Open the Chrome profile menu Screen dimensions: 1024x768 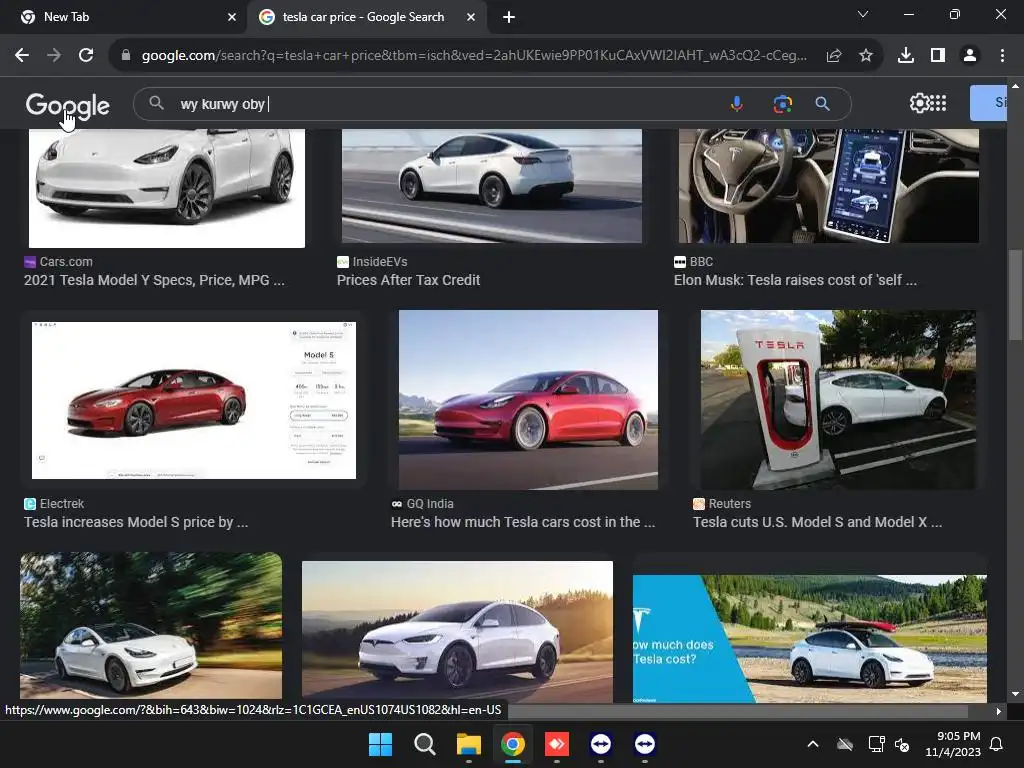pyautogui.click(x=970, y=56)
